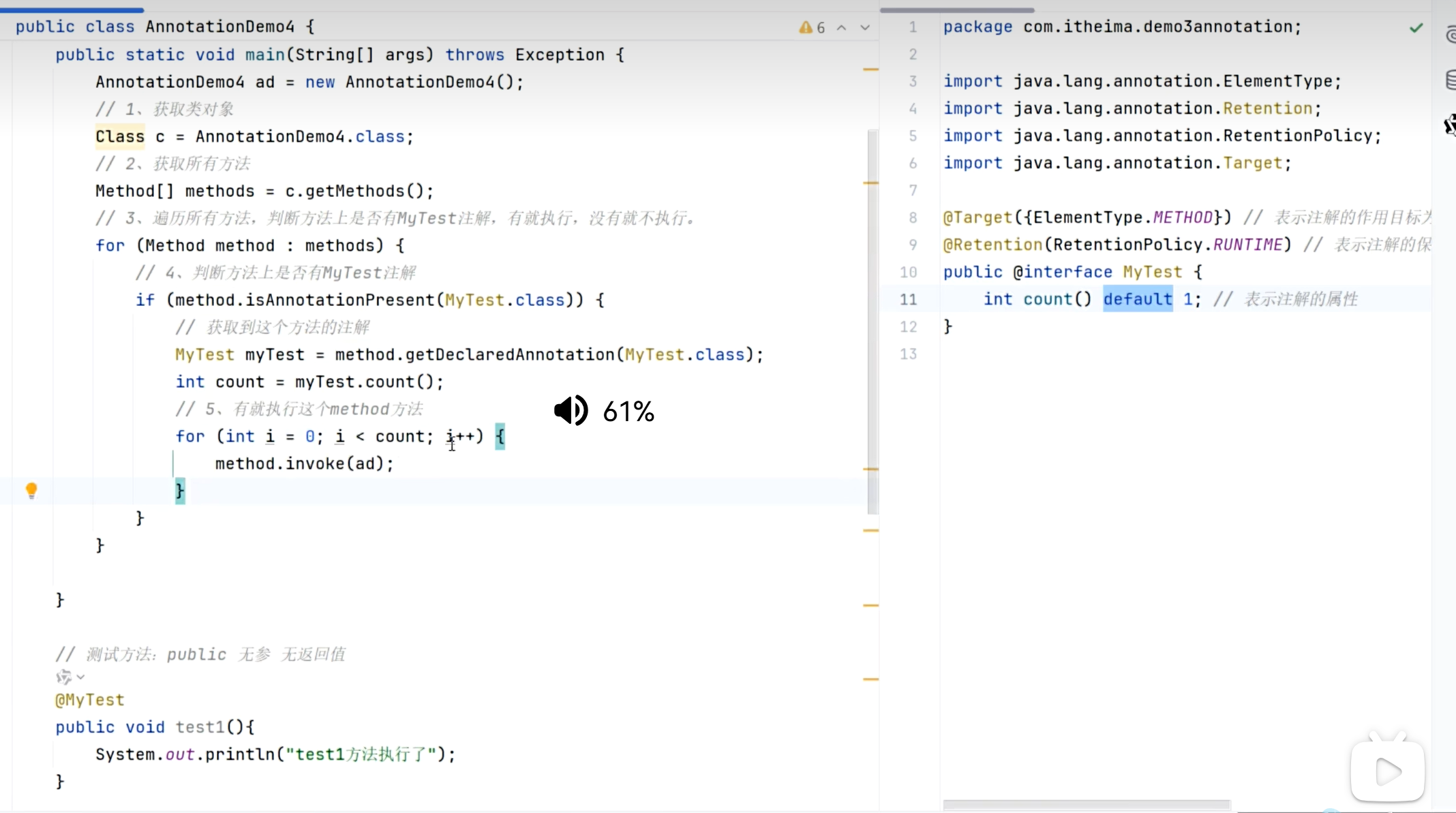Go to next highlighted problem arrow
The width and height of the screenshot is (1456, 813).
coord(865,28)
